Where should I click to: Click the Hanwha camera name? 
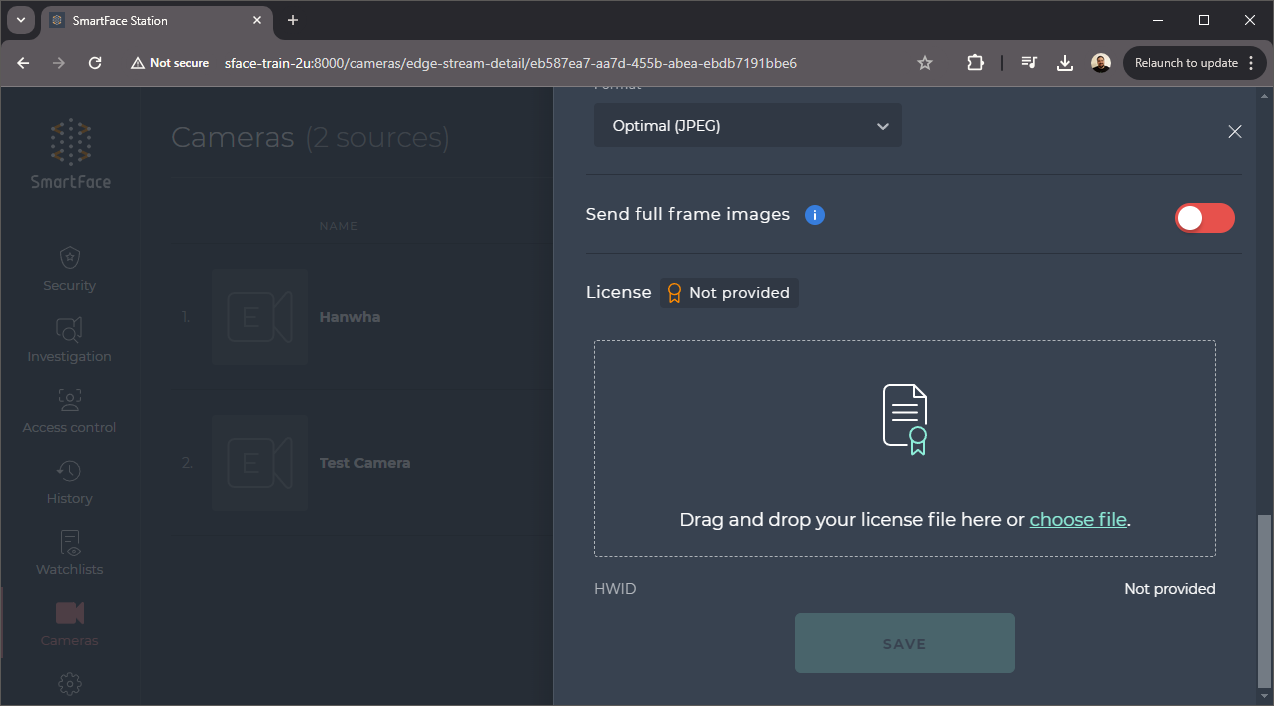(350, 317)
